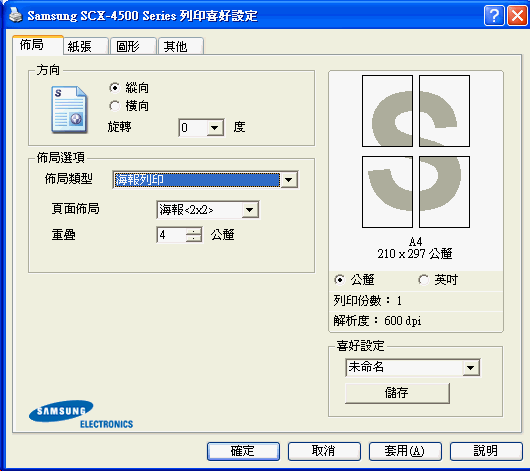Click the document orientation preview icon

click(69, 110)
